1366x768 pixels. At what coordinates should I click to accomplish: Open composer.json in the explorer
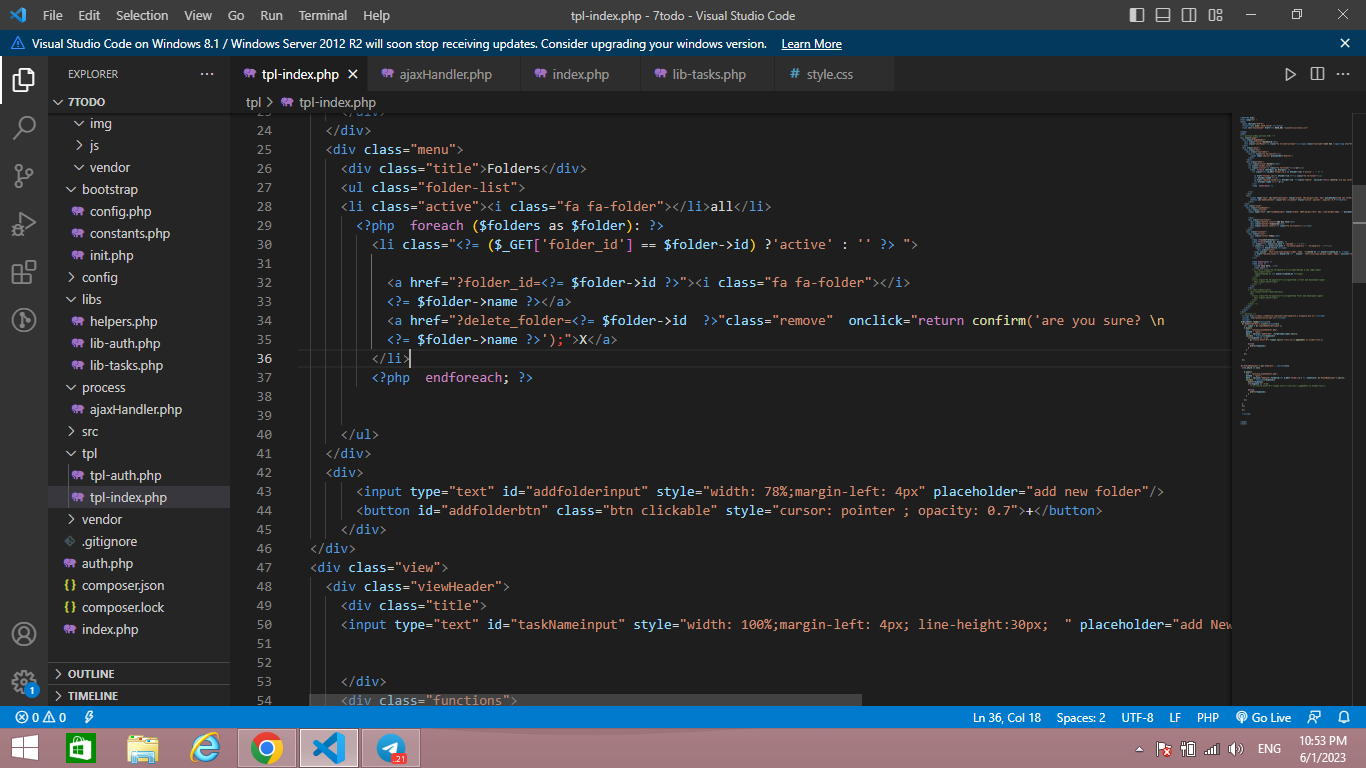(x=139, y=586)
